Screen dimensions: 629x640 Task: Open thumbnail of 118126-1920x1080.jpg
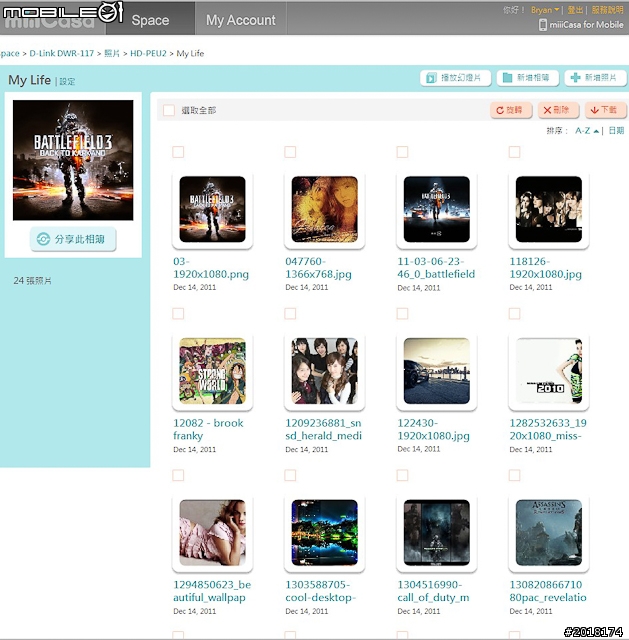click(549, 209)
